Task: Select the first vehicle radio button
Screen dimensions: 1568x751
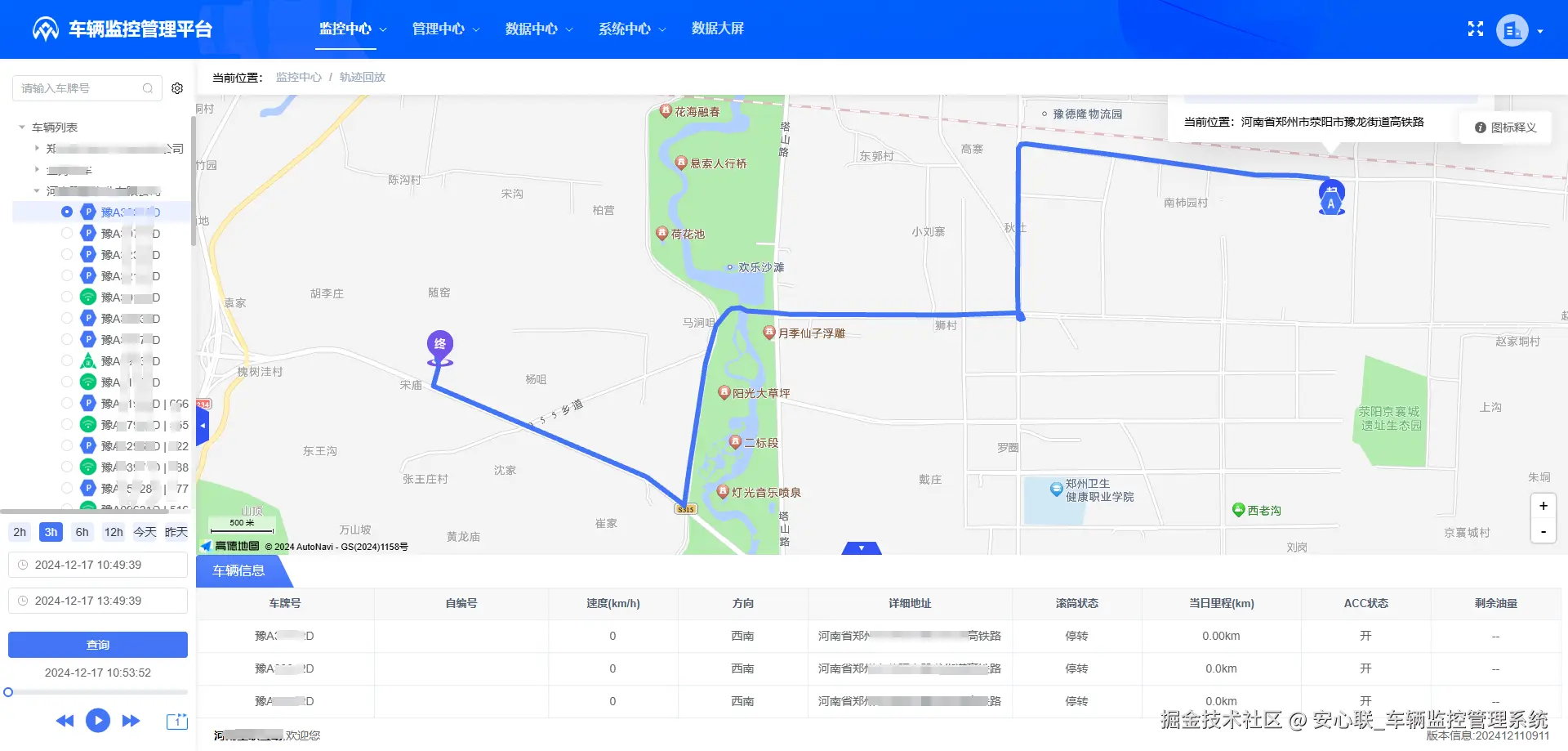Action: click(67, 212)
